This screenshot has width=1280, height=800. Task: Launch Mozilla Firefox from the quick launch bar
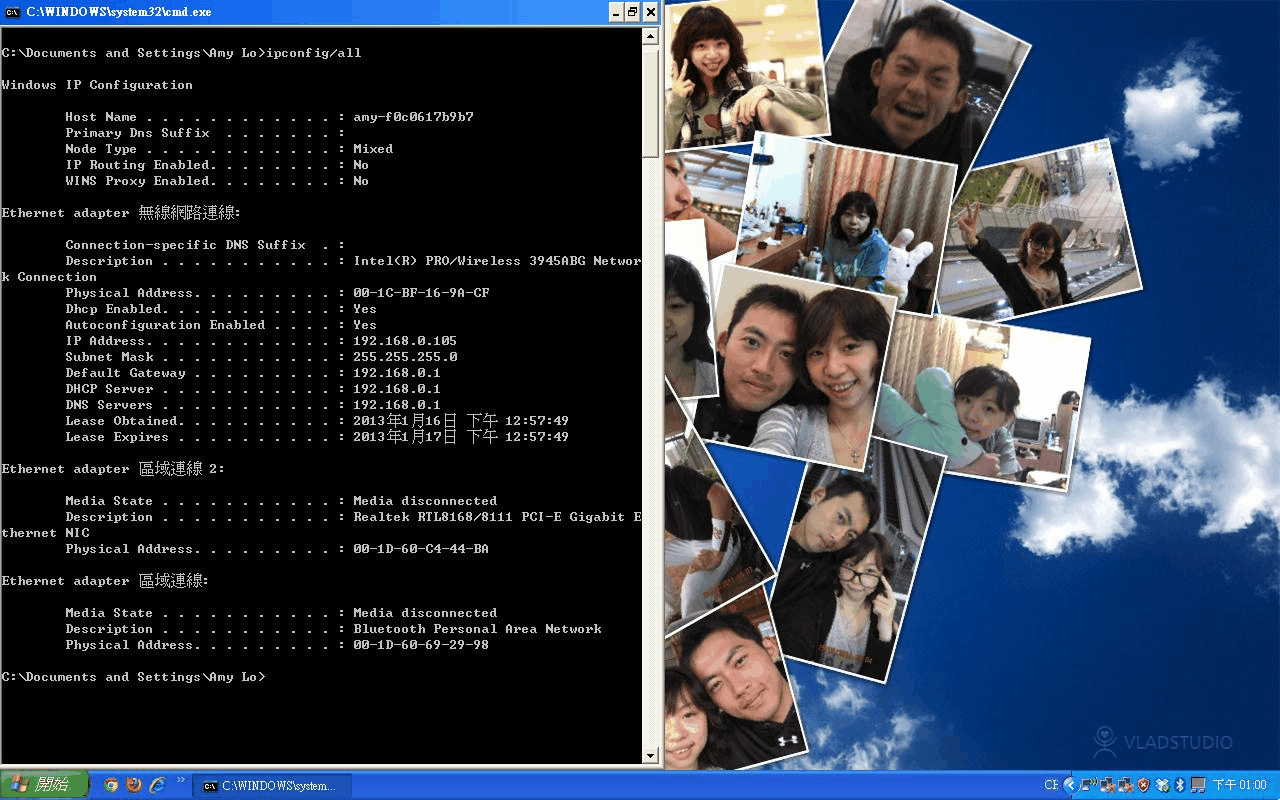point(134,785)
